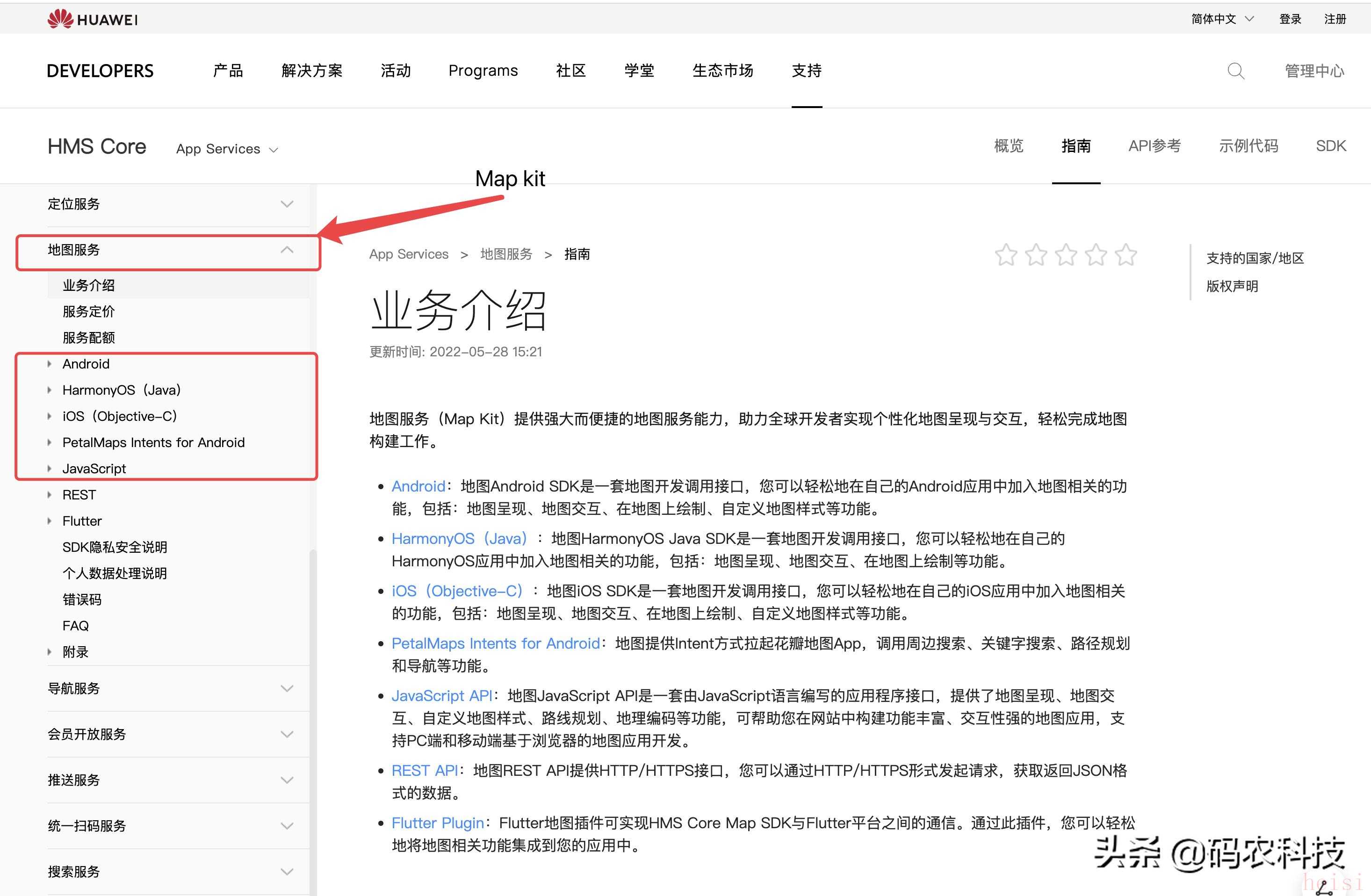Click the HarmonyOS（Java）link in the article
Image resolution: width=1371 pixels, height=896 pixels.
tap(459, 539)
